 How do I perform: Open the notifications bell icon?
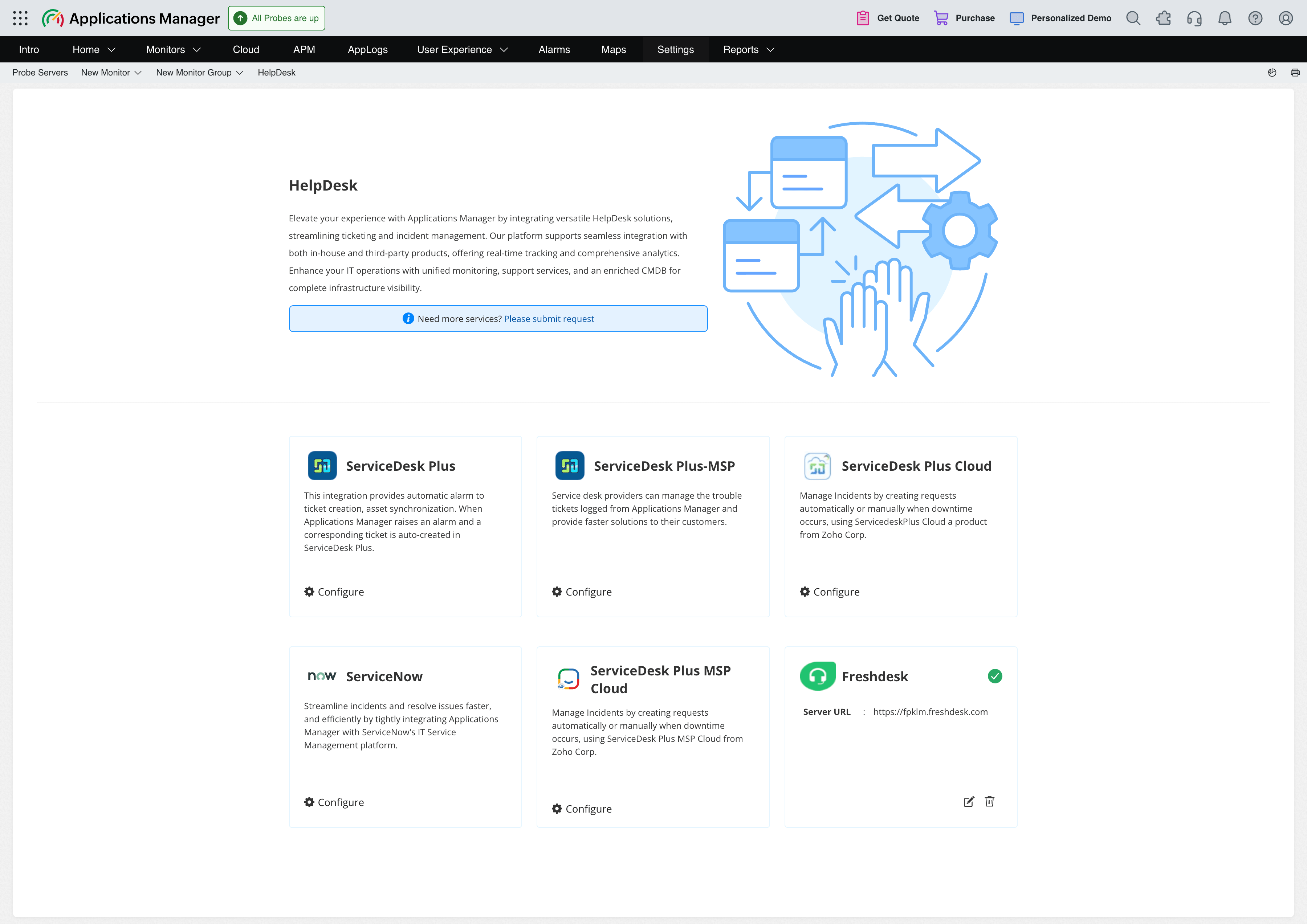click(x=1225, y=18)
